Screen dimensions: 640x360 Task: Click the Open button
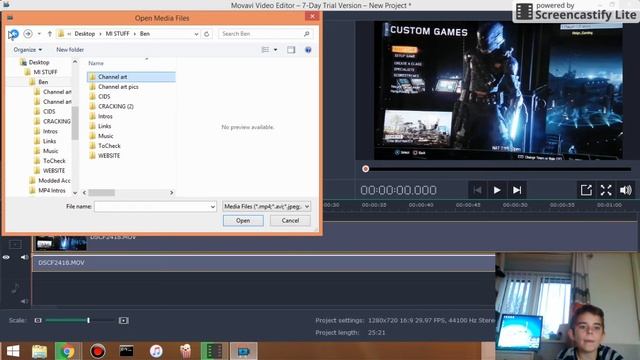coord(243,221)
